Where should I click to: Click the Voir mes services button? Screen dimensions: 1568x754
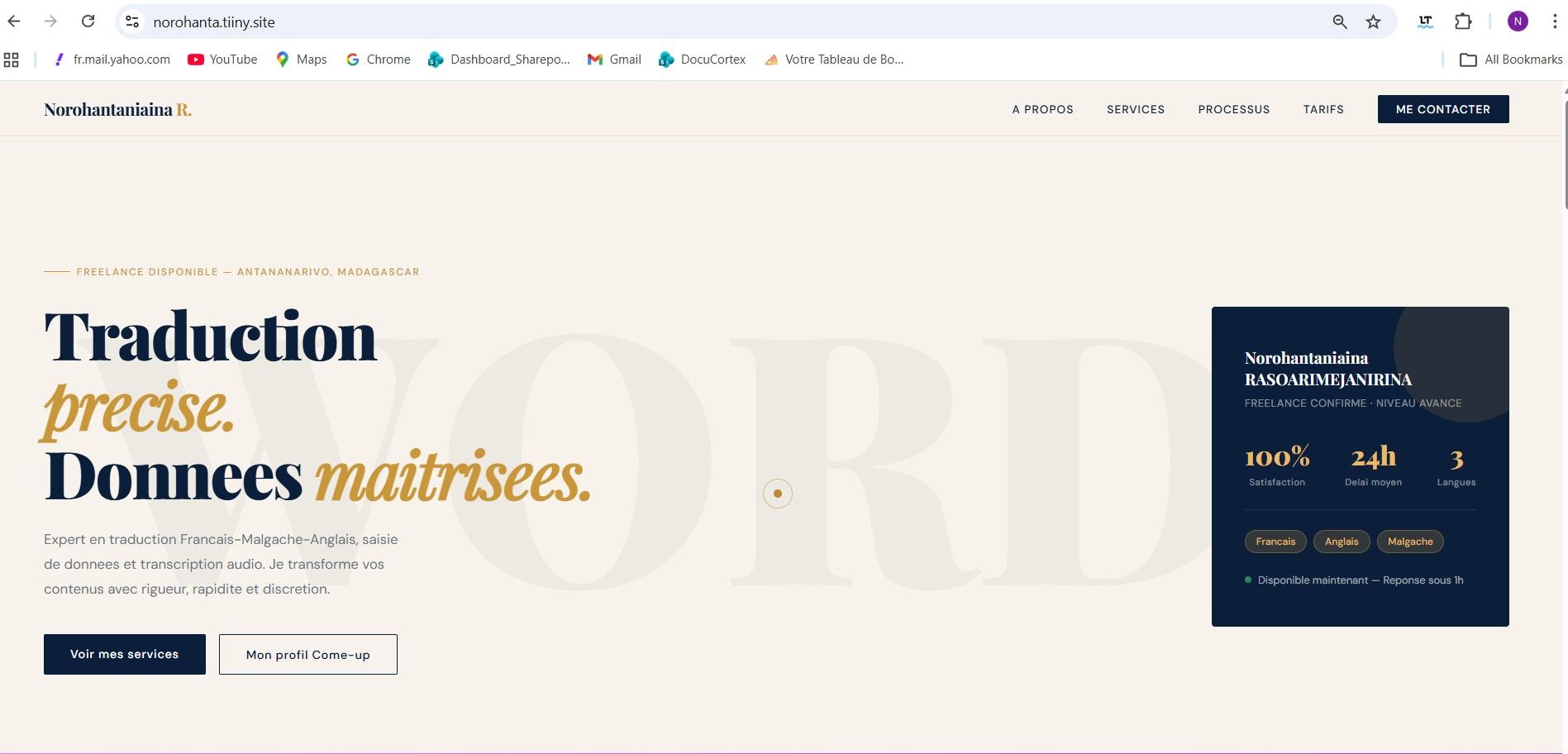click(x=125, y=654)
